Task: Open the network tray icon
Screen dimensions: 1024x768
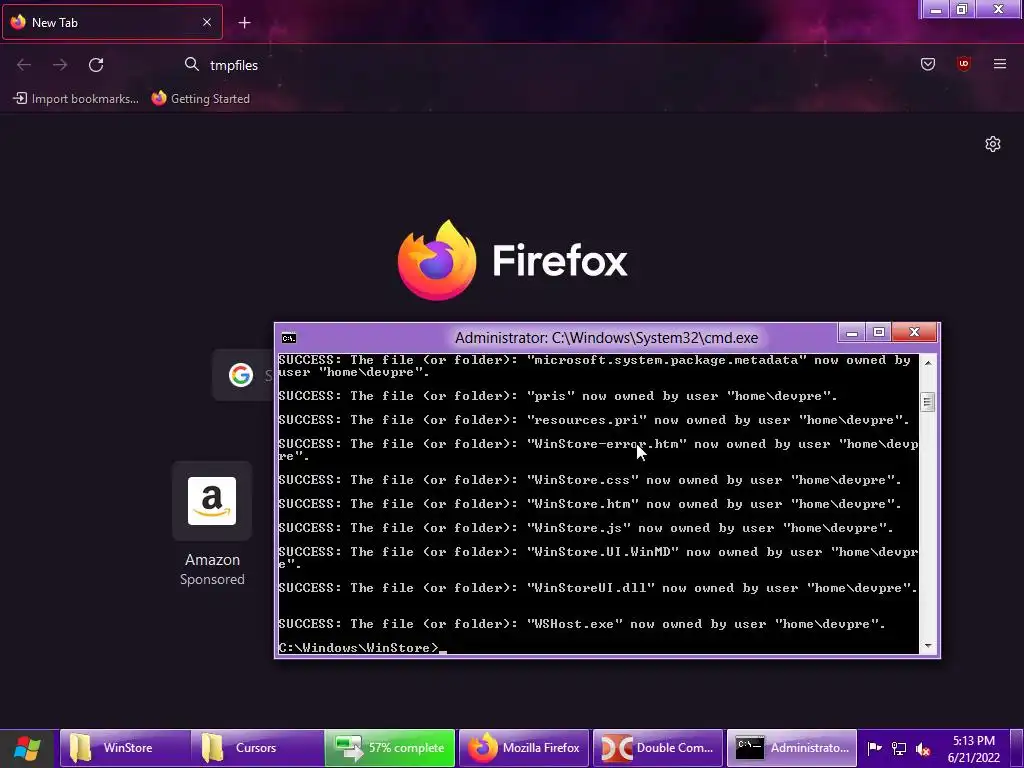Action: click(899, 748)
